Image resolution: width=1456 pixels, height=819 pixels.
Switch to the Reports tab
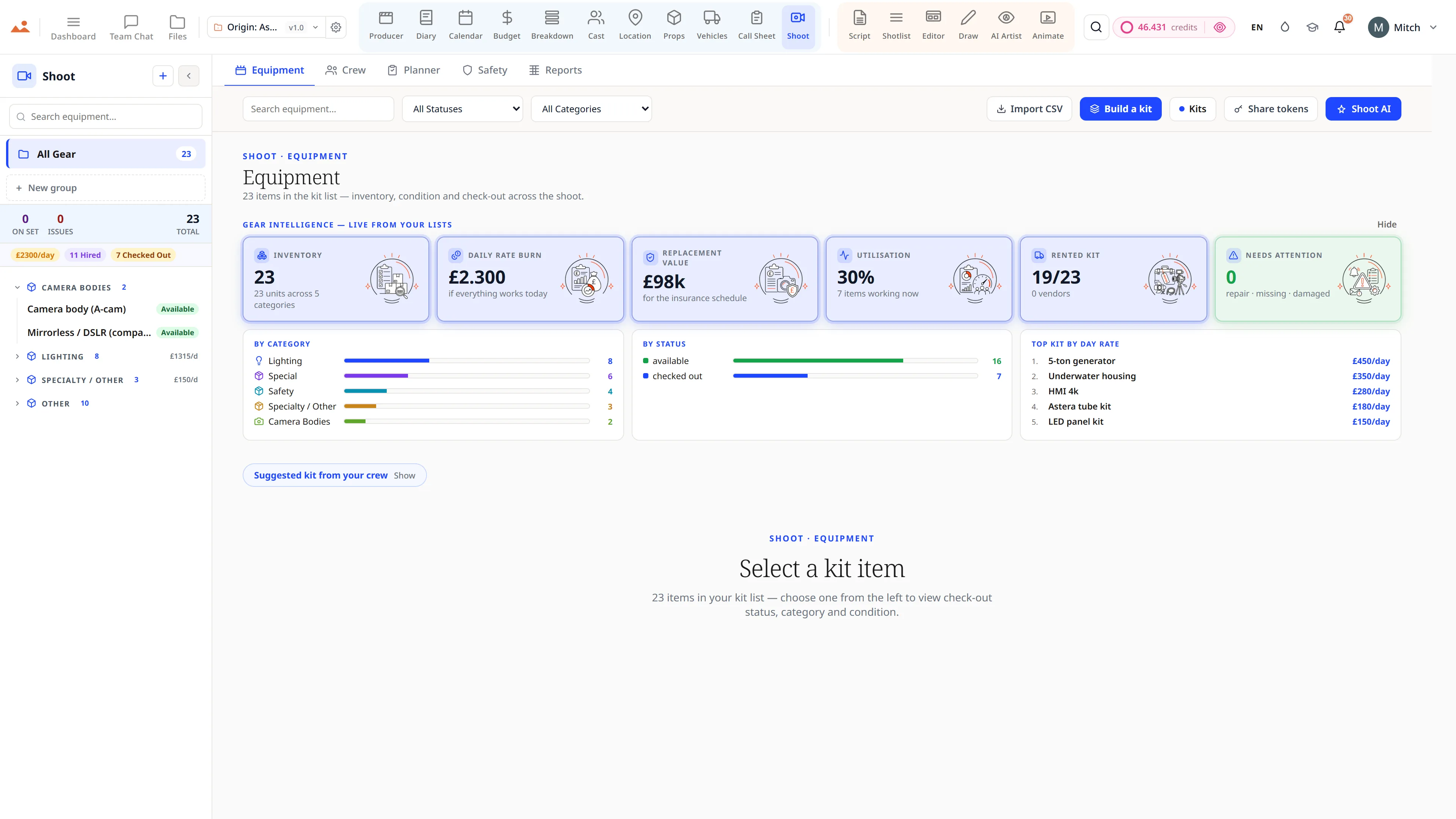555,70
